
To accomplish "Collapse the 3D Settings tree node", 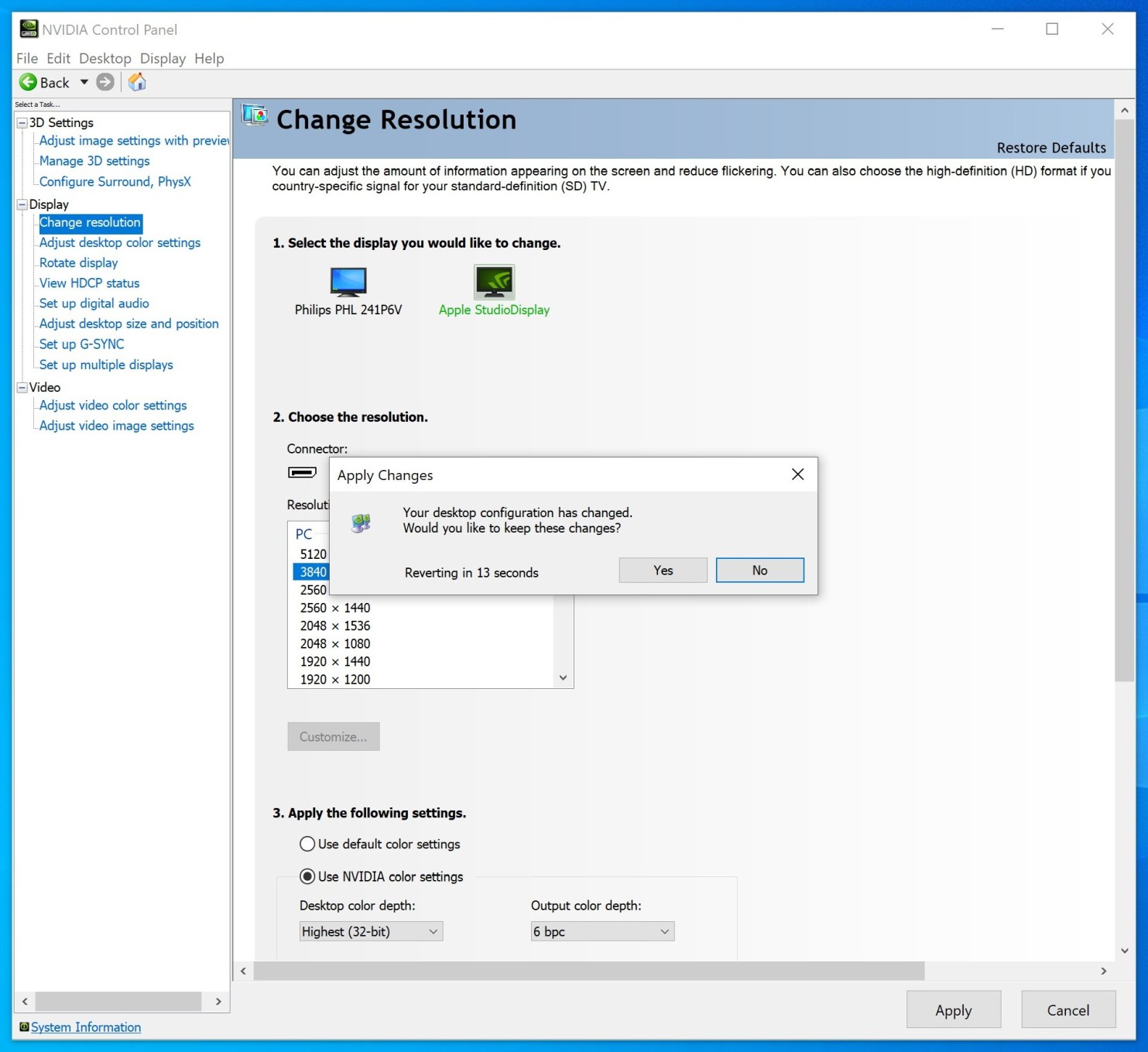I will (x=22, y=123).
